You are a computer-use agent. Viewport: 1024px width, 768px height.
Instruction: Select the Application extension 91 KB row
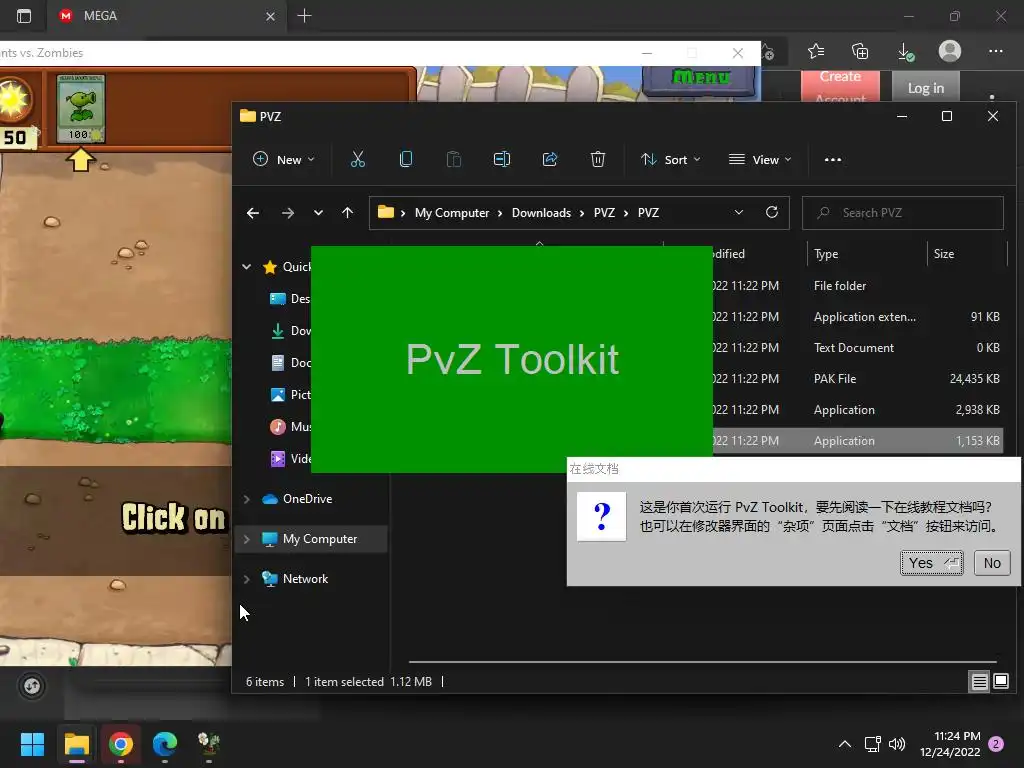[858, 317]
